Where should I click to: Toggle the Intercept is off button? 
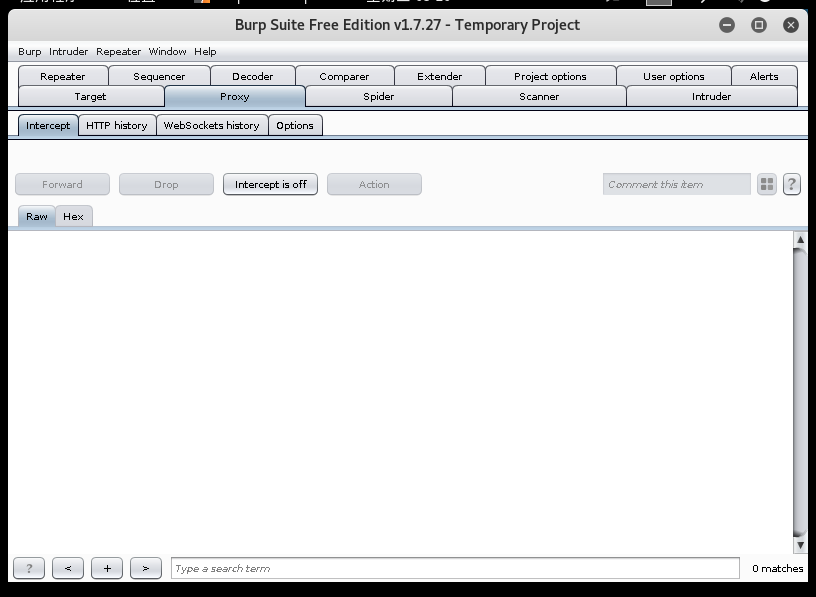(x=271, y=184)
